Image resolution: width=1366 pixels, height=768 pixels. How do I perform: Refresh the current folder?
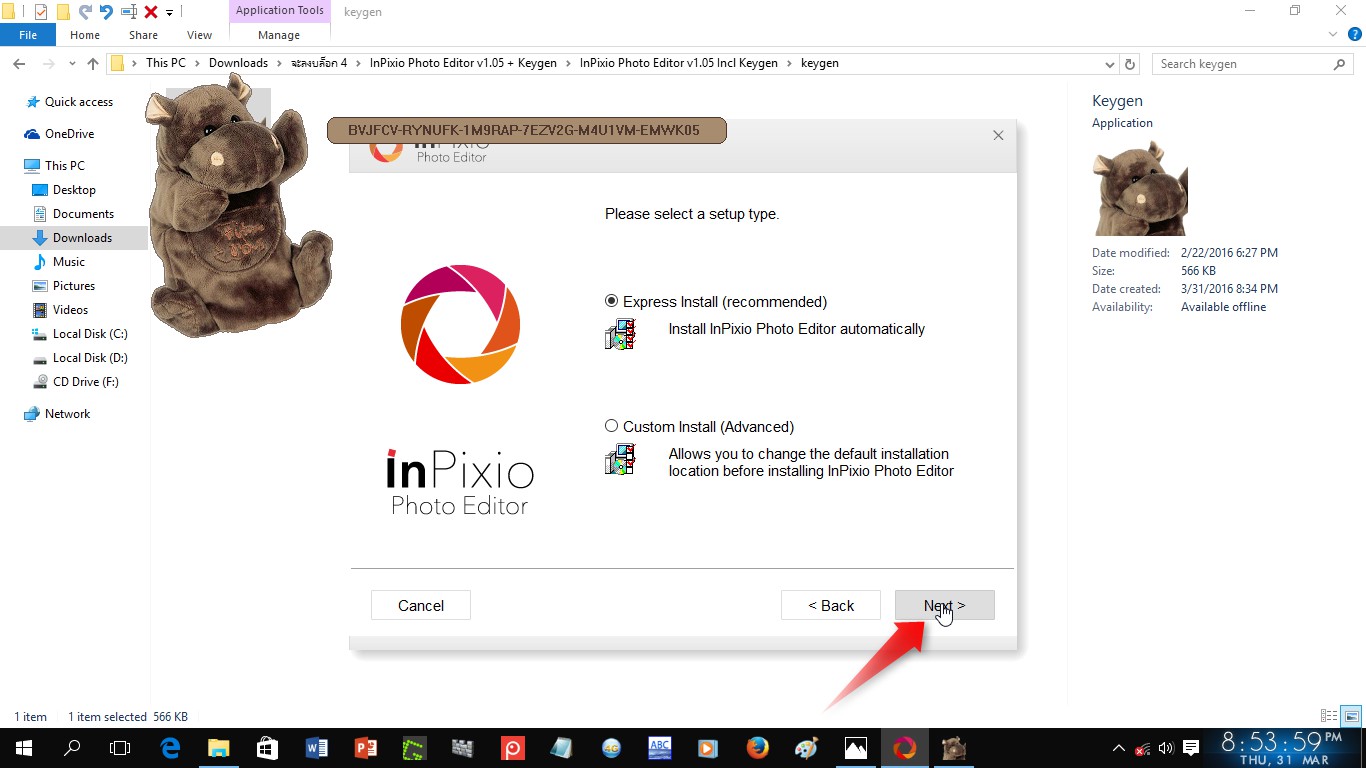pos(1130,64)
